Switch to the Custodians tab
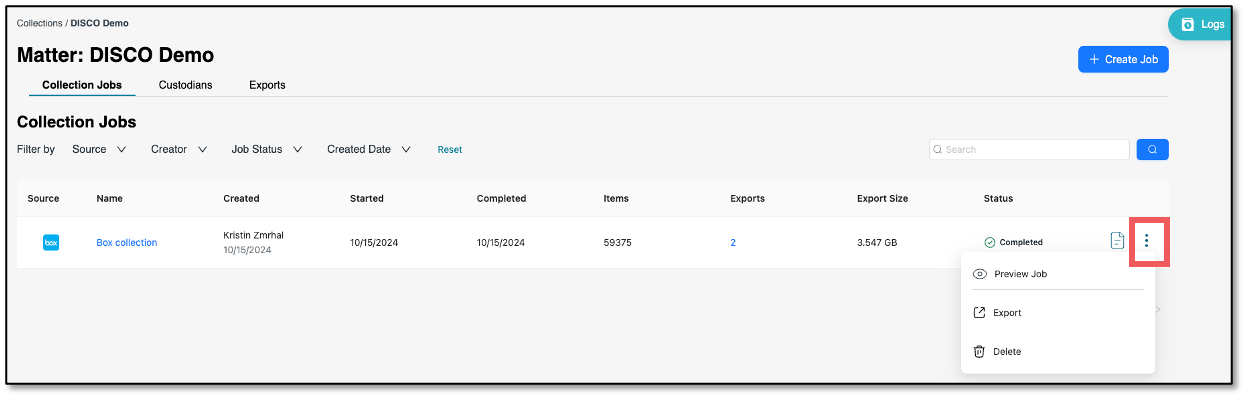 tap(185, 85)
